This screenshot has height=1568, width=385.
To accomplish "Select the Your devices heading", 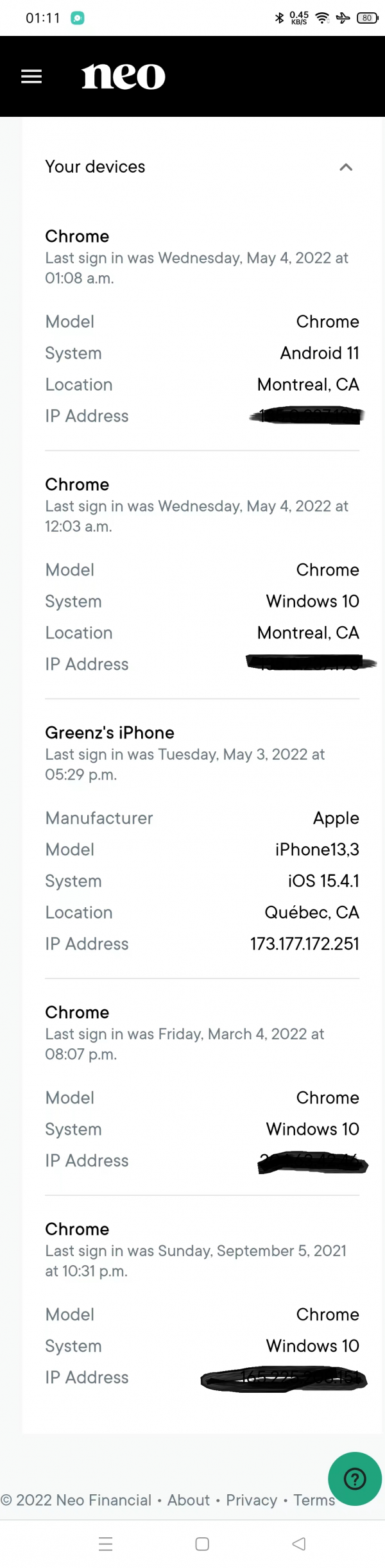I will pos(95,167).
